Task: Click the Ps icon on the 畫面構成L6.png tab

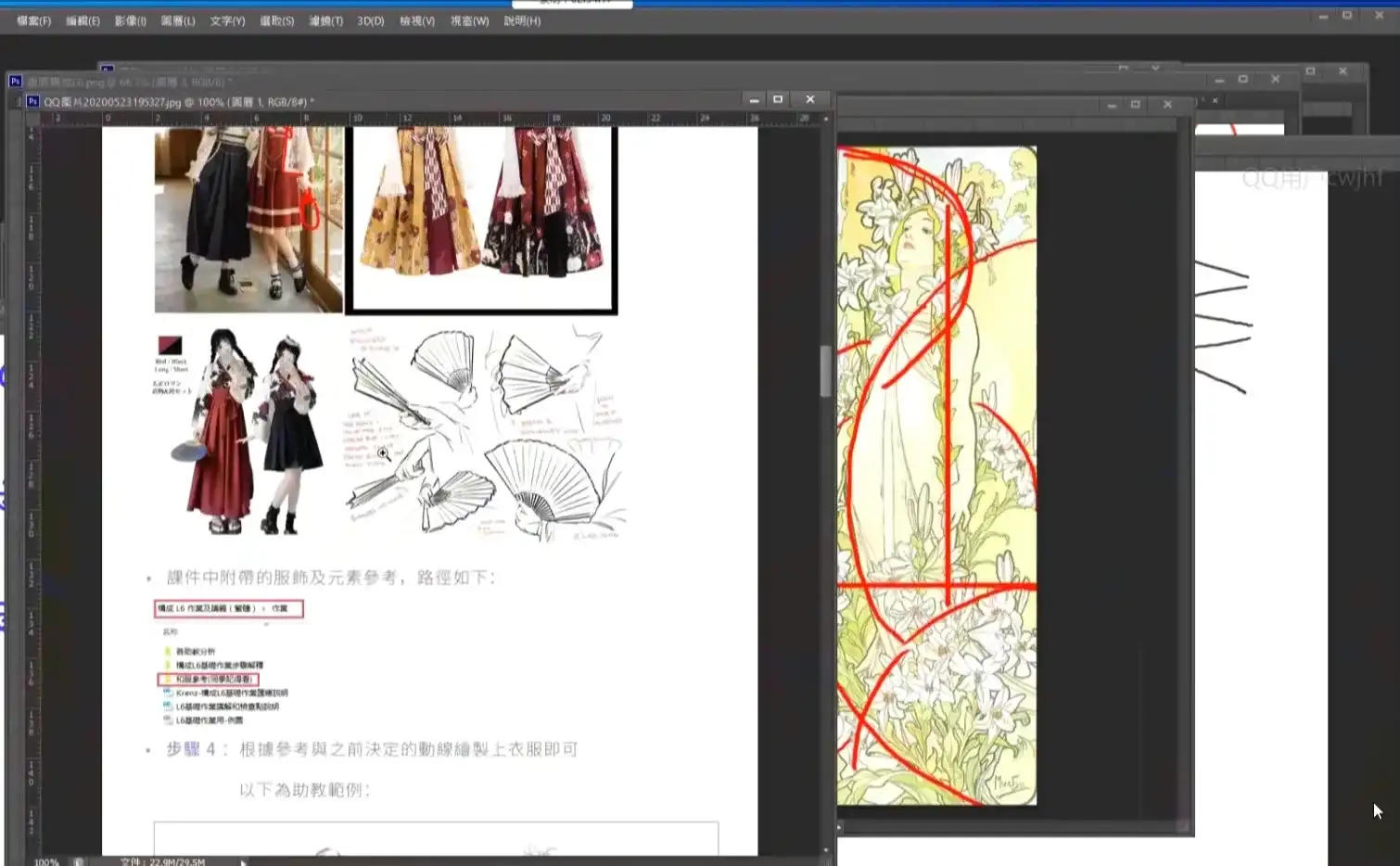Action: [16, 81]
